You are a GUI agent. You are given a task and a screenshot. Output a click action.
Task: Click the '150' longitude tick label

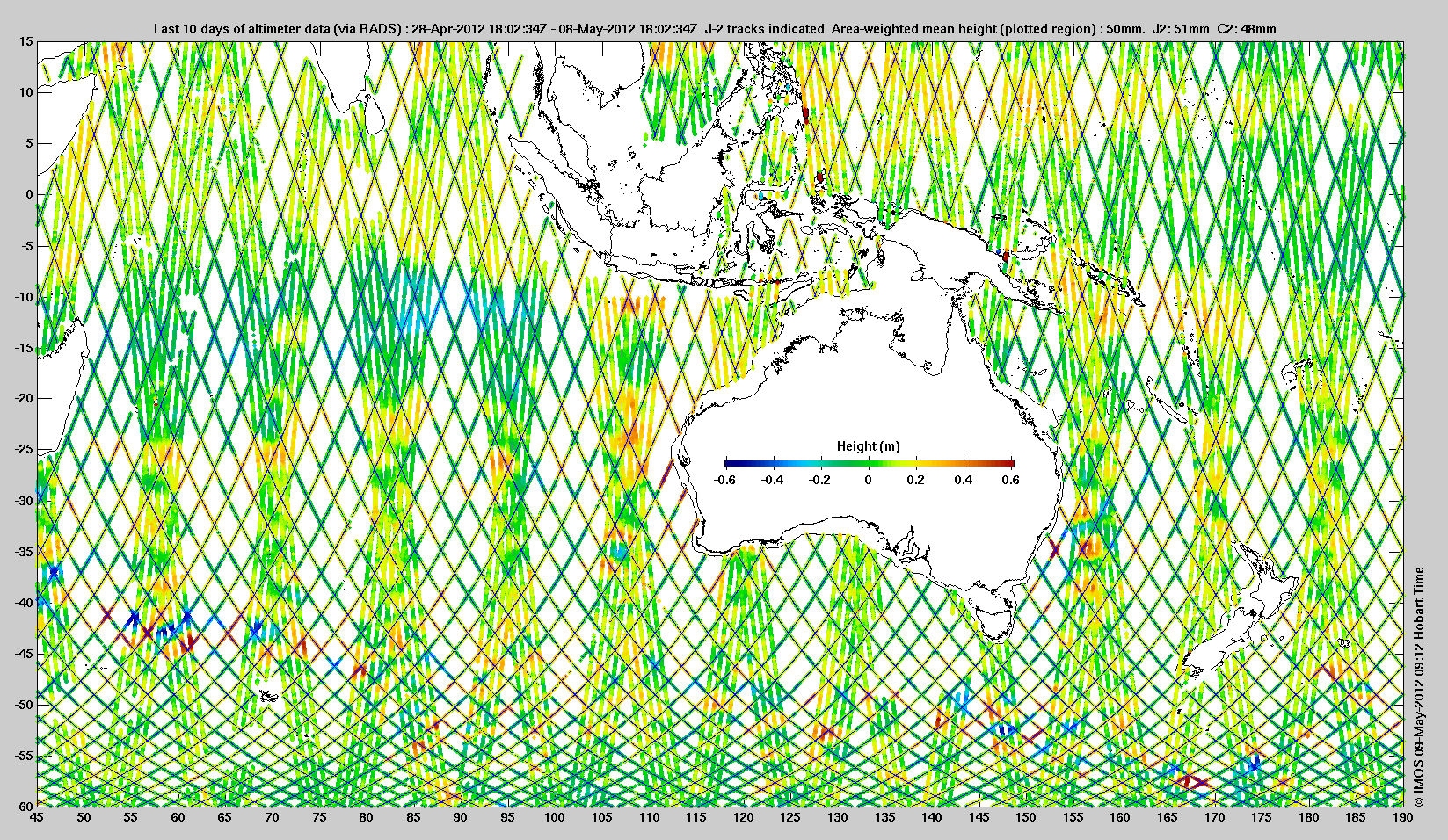[1025, 817]
